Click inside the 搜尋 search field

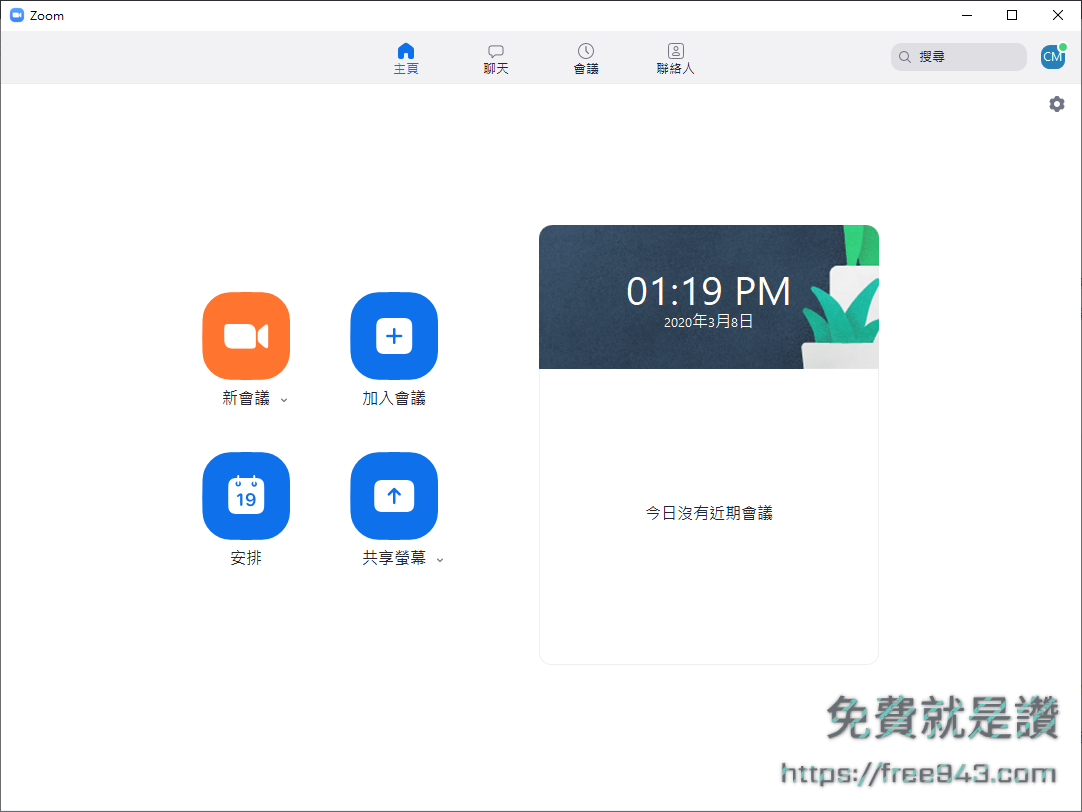(958, 57)
